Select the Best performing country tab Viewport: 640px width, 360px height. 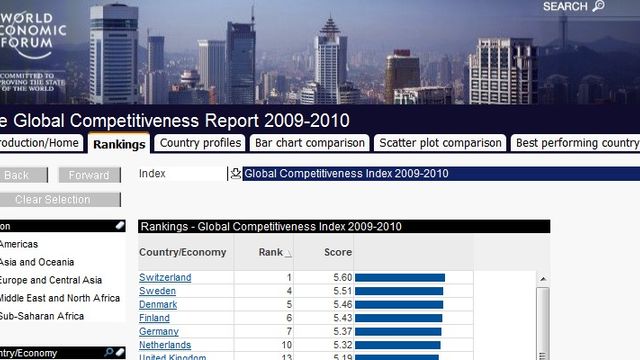coord(576,143)
